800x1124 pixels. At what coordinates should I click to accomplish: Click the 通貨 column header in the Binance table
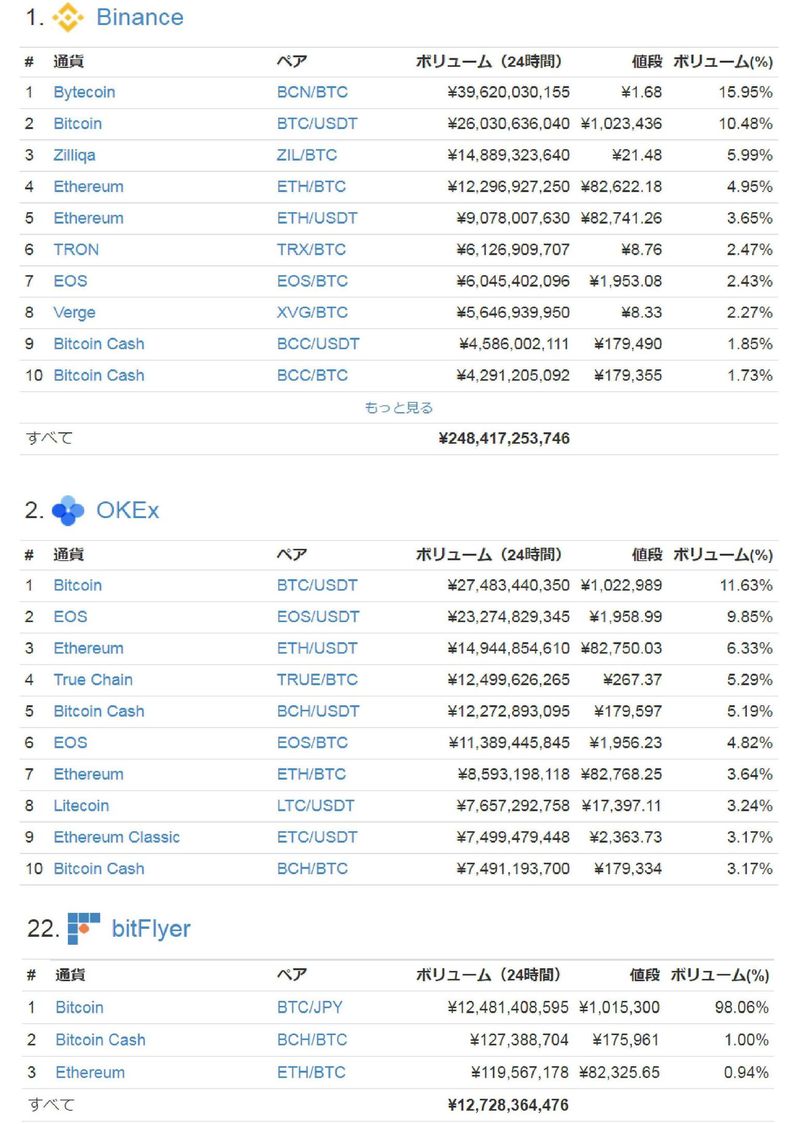[x=68, y=62]
